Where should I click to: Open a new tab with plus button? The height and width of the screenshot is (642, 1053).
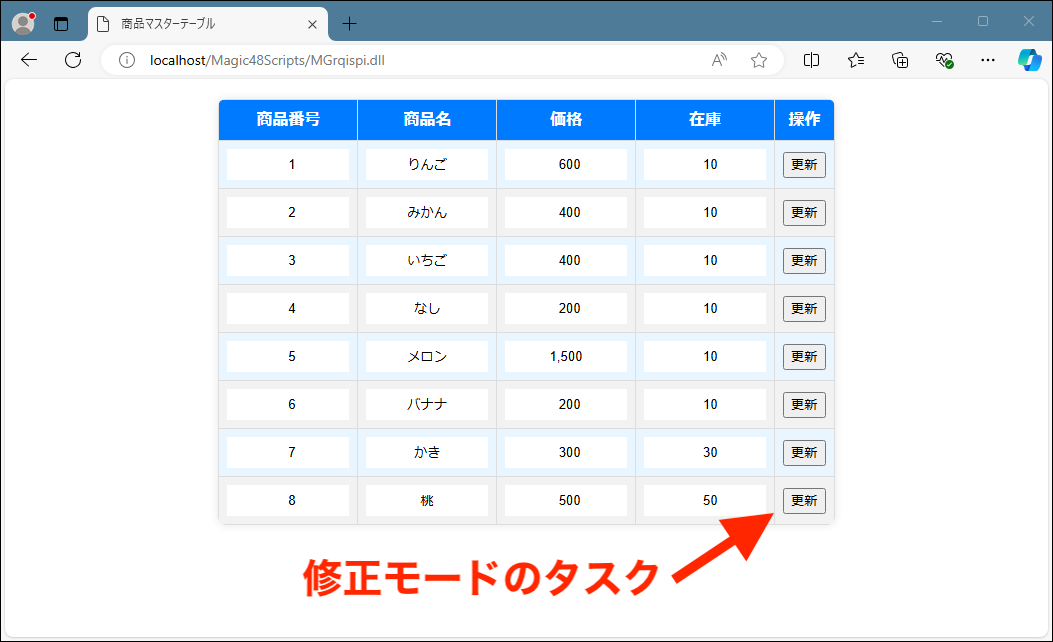tap(349, 23)
